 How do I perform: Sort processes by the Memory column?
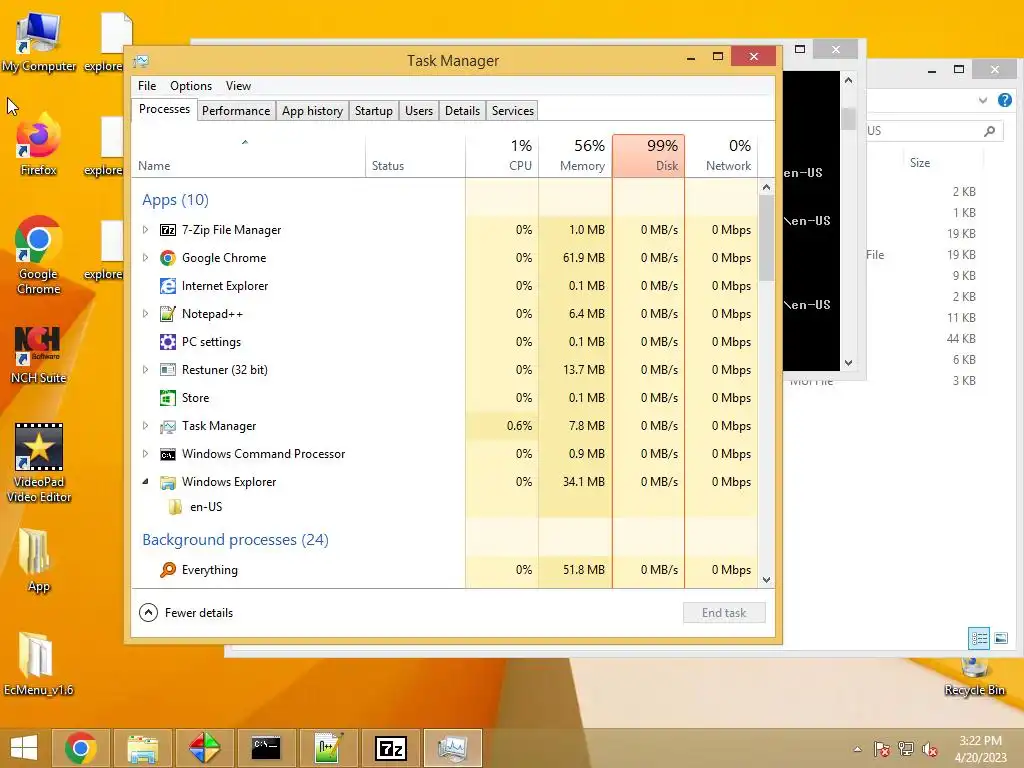coord(575,155)
